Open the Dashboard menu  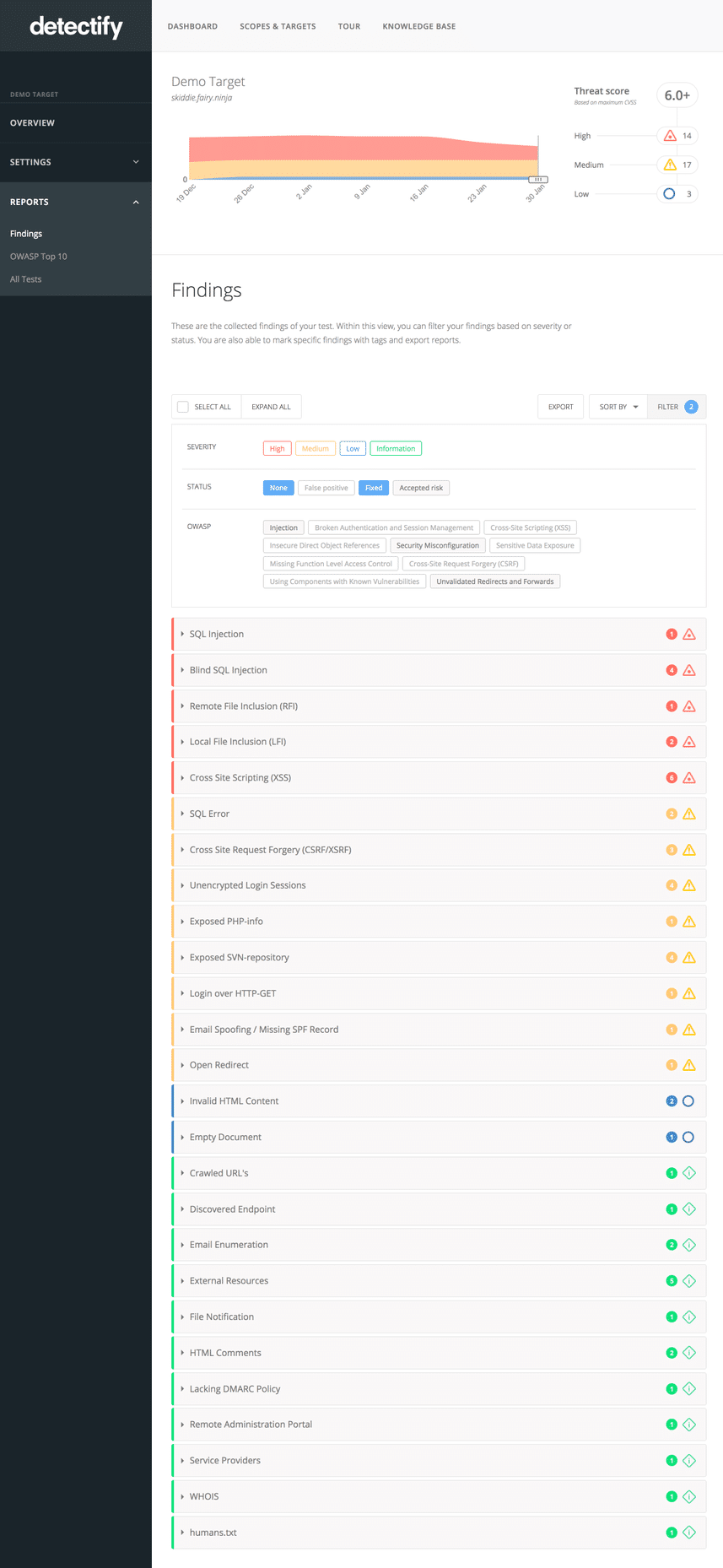click(192, 26)
